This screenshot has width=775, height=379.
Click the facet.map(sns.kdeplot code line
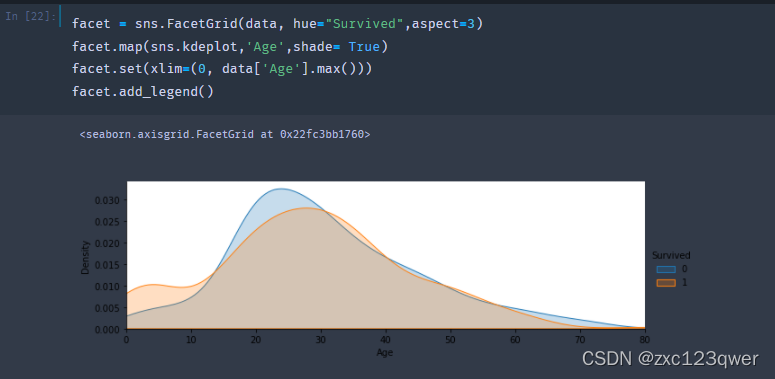[x=230, y=47]
